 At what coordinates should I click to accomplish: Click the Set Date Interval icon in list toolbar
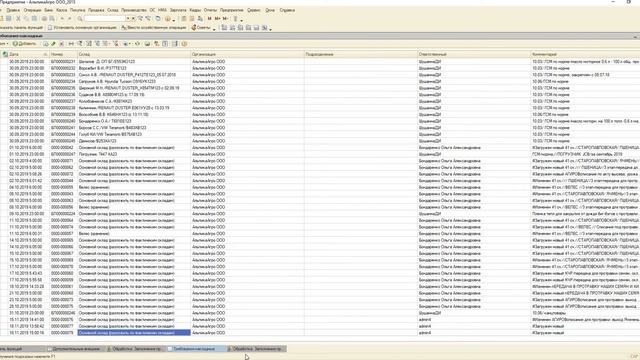[71, 44]
